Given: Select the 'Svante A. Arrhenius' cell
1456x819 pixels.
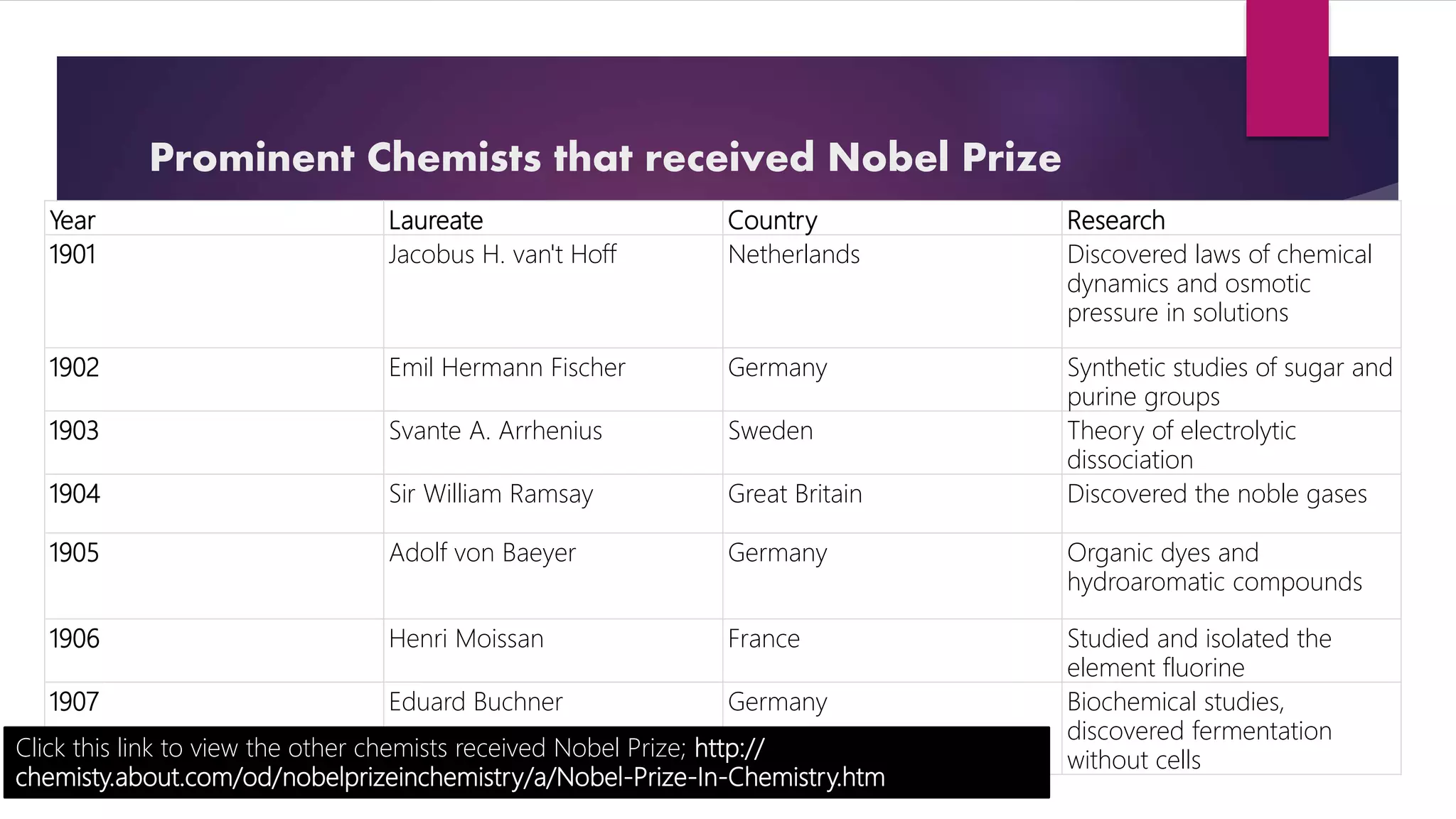Looking at the screenshot, I should (553, 443).
